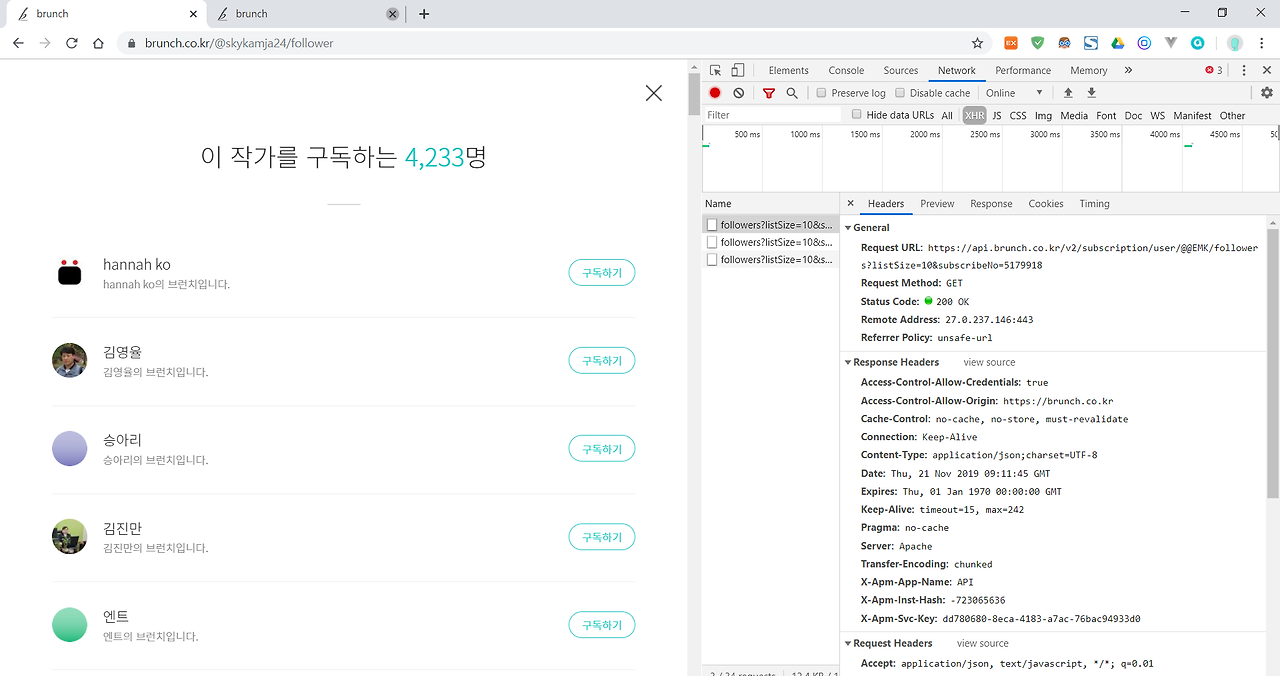The height and width of the screenshot is (676, 1280).
Task: Open the Online throttling dropdown
Action: [x=1014, y=93]
